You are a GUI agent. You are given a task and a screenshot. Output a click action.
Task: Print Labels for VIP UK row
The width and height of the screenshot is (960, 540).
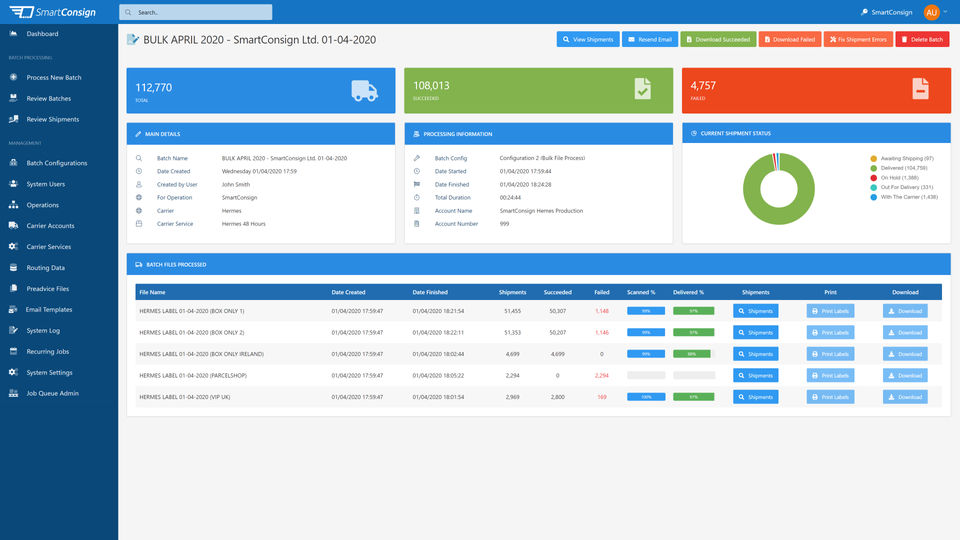(830, 397)
